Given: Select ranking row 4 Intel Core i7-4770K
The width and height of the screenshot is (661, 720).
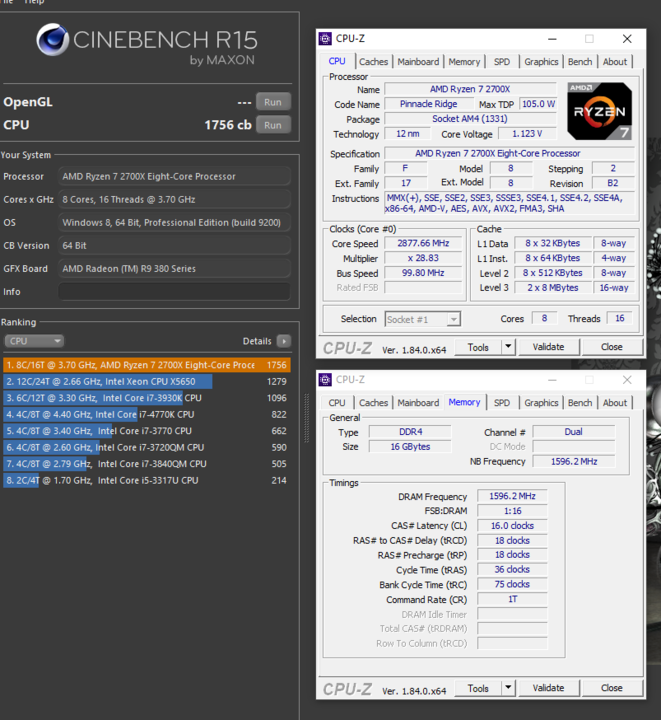Looking at the screenshot, I should (147, 415).
